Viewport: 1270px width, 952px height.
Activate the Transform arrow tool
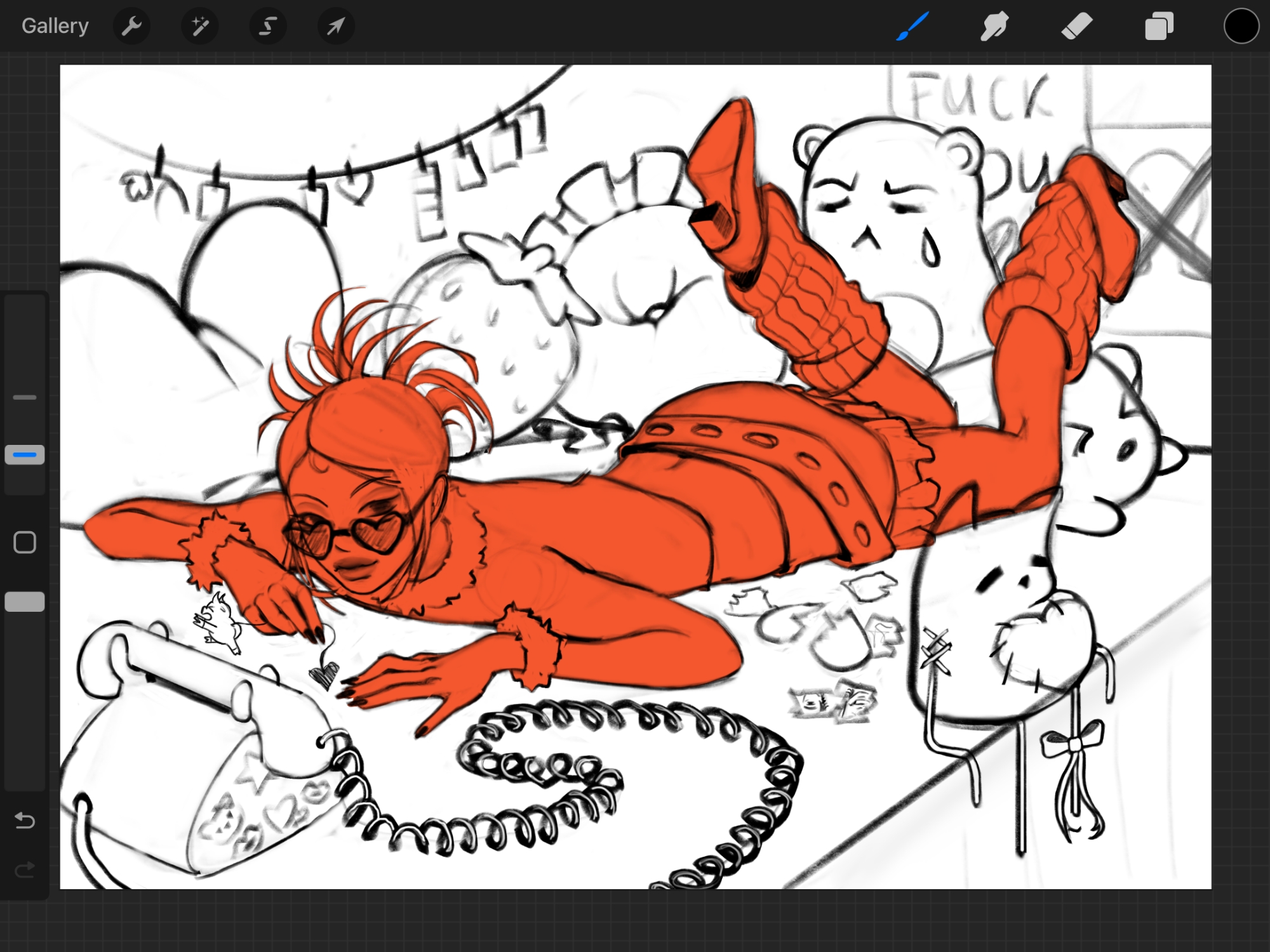tap(336, 27)
